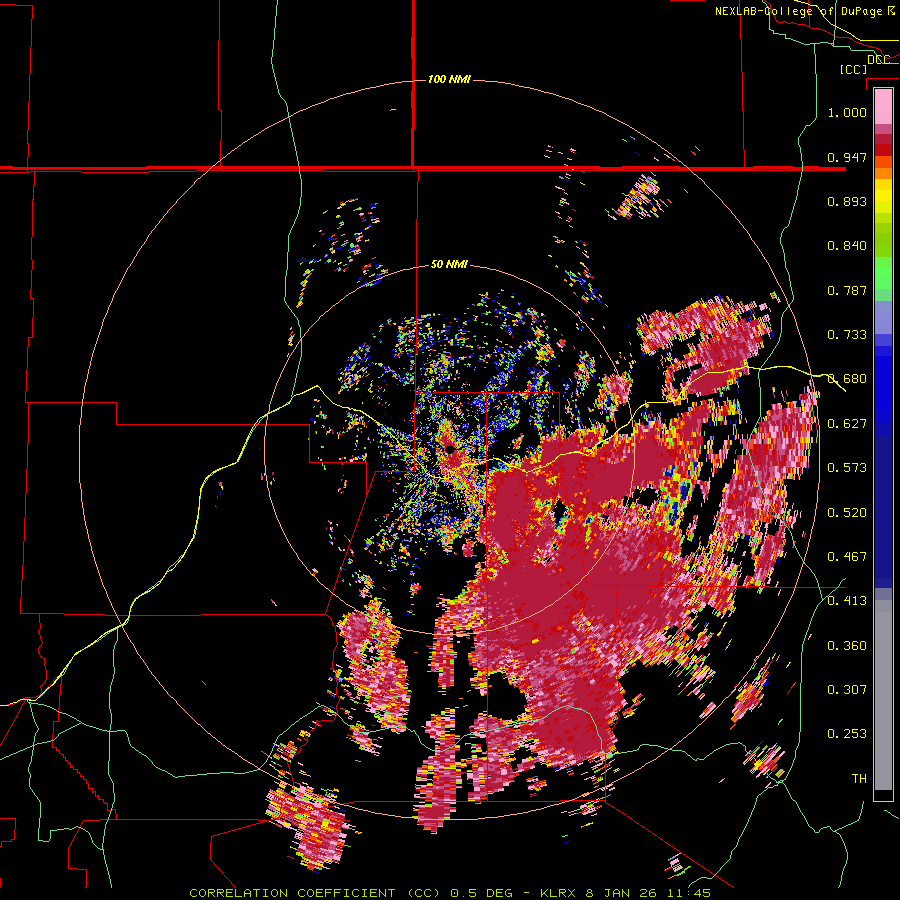
Task: Click the radar site center black dot
Action: coord(448,449)
